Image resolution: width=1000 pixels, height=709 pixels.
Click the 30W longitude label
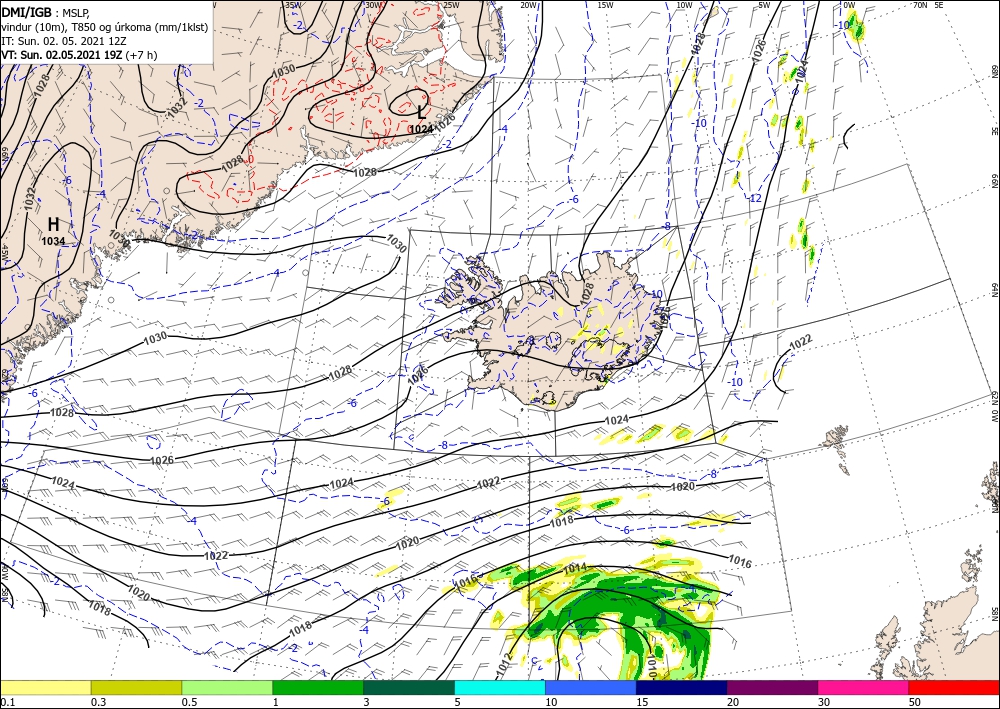click(373, 5)
